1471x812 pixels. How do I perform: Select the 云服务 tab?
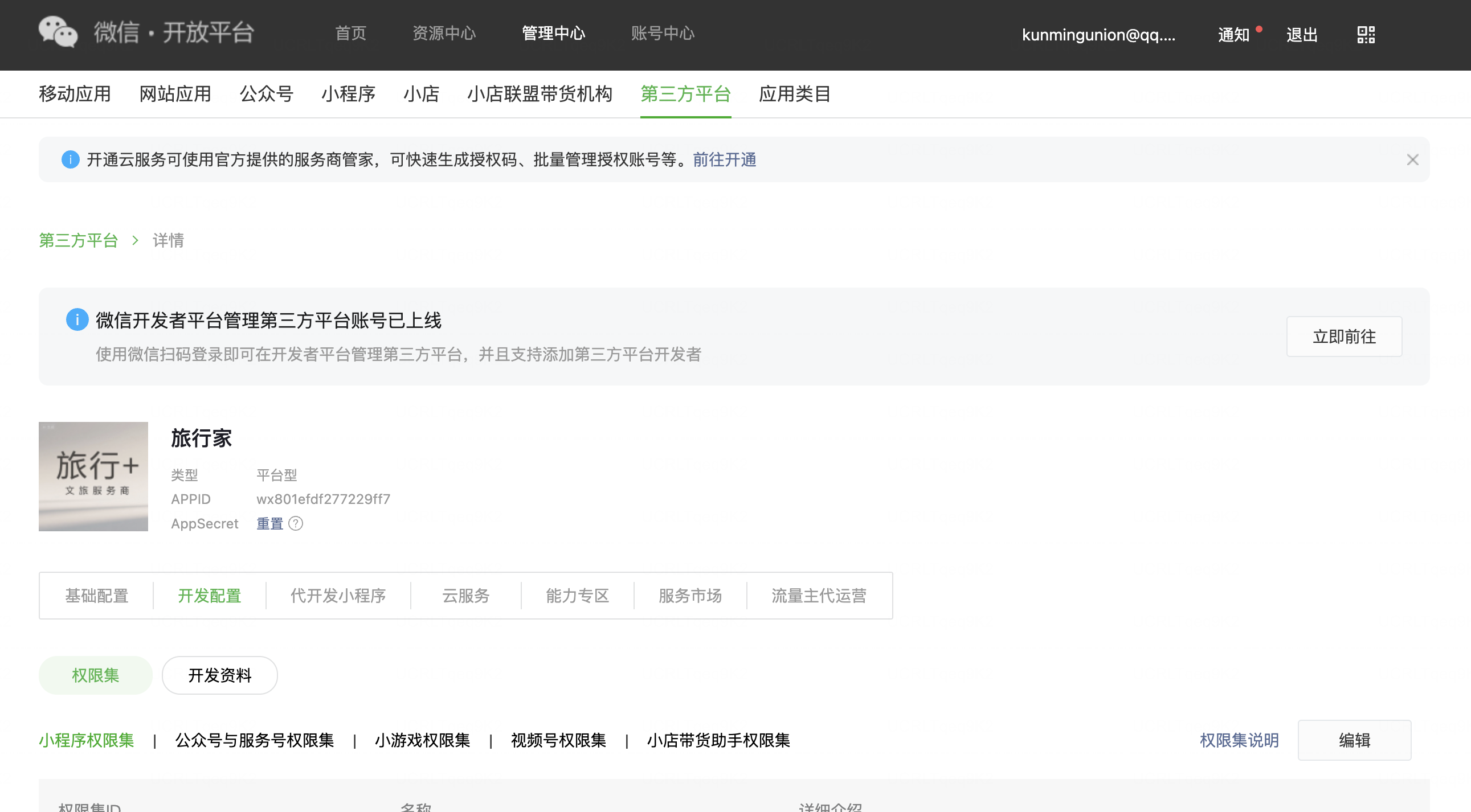click(x=465, y=596)
